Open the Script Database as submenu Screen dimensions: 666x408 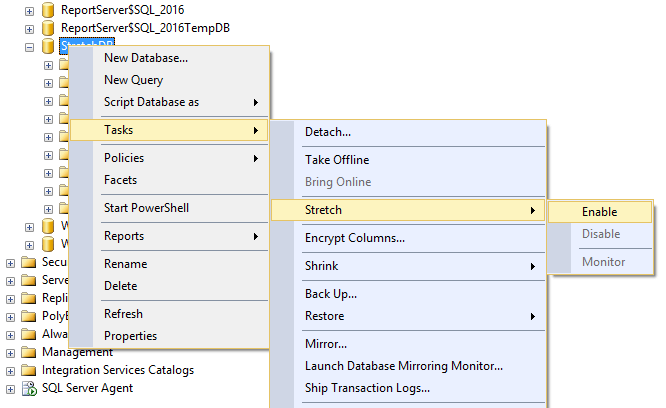[169, 102]
